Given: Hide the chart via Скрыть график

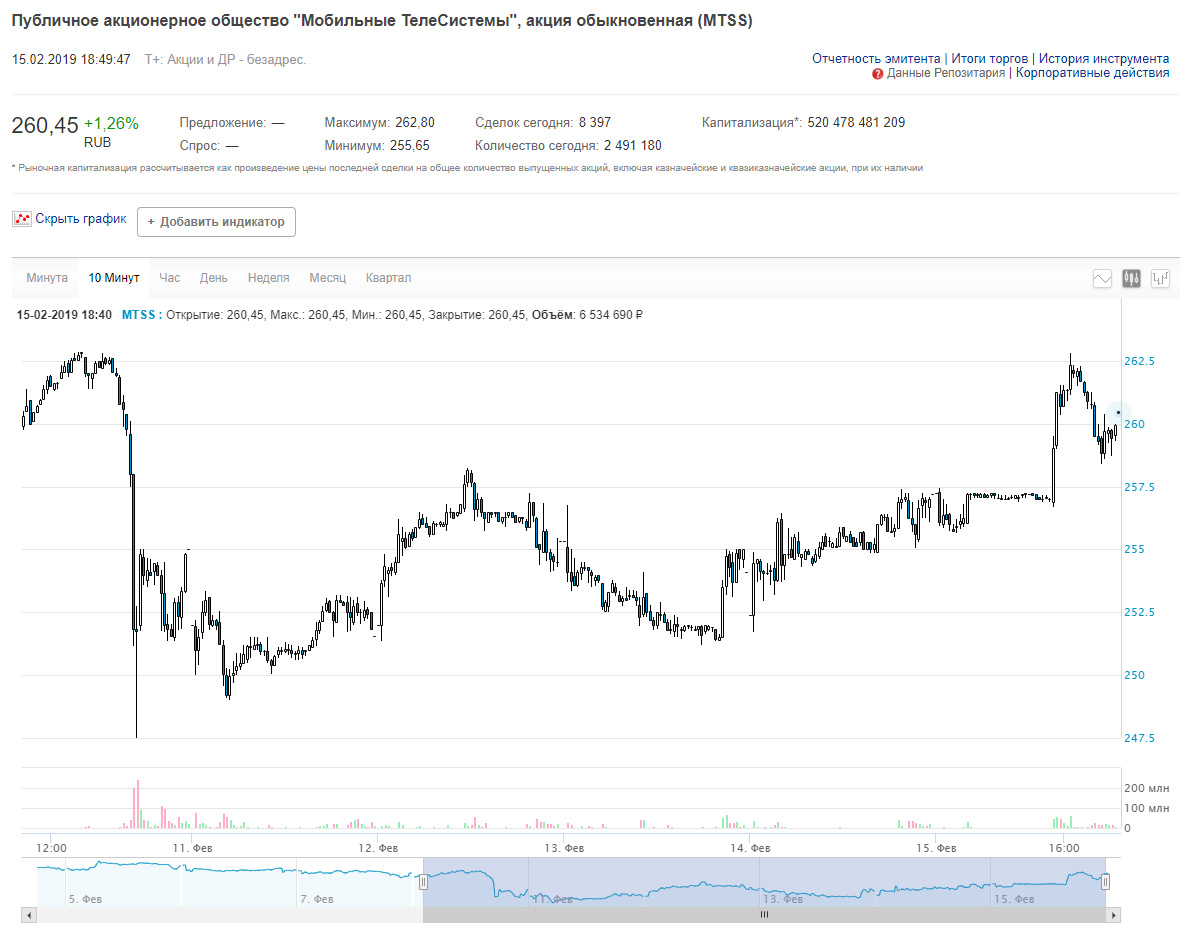Looking at the screenshot, I should point(80,219).
